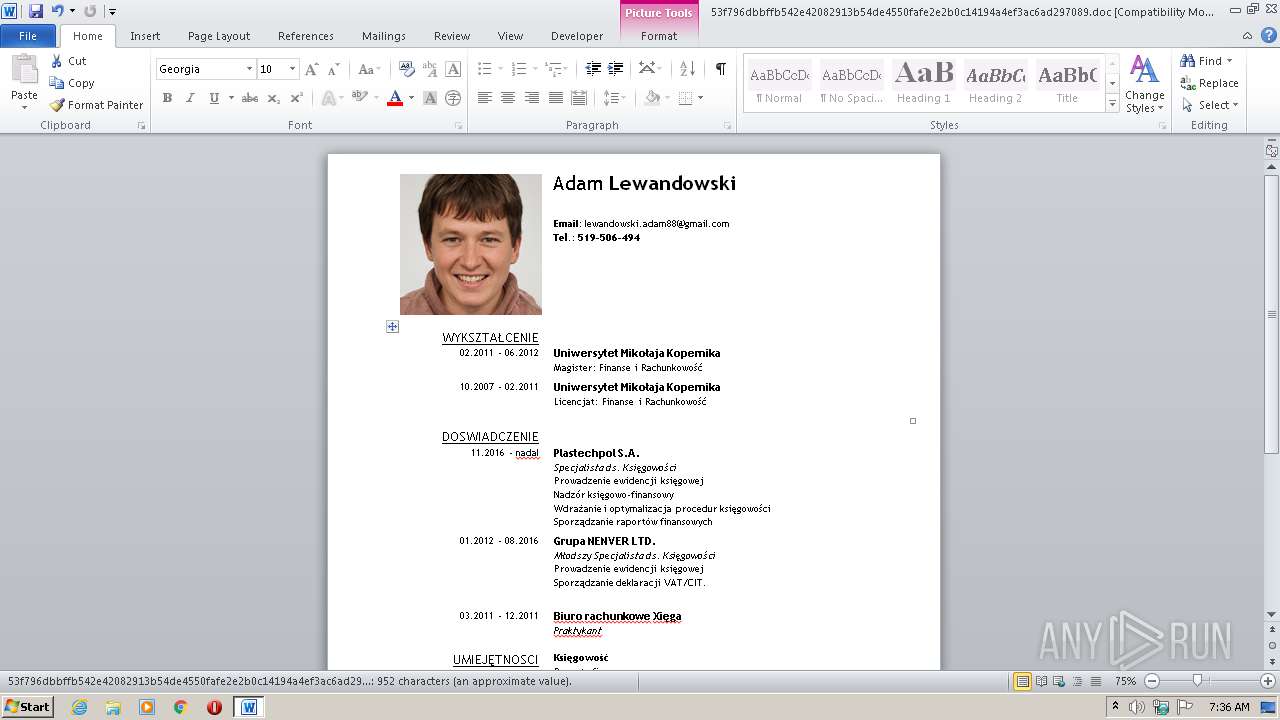The image size is (1280, 720).
Task: Grow the font size
Action: coord(312,69)
